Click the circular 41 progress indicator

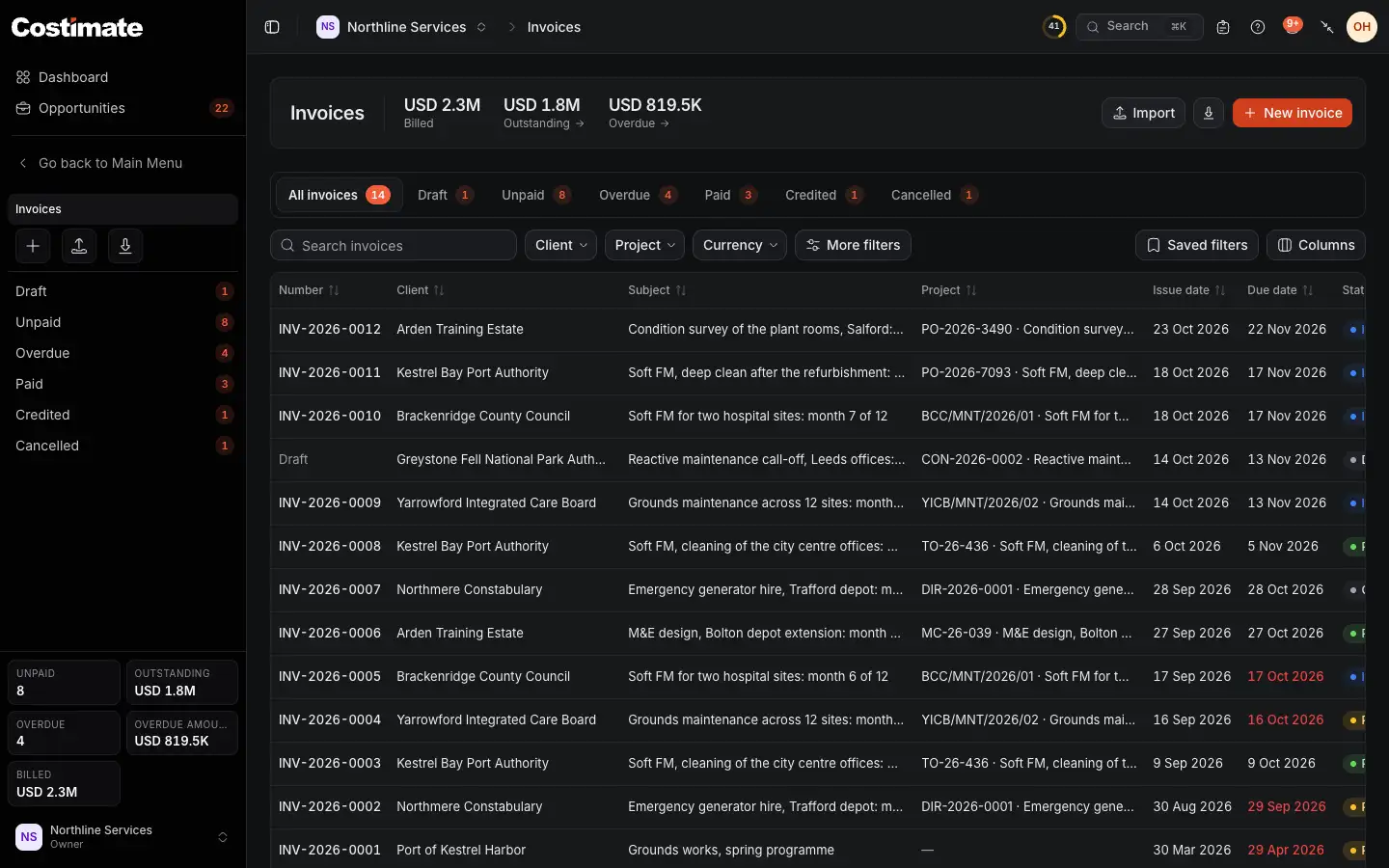click(1054, 27)
